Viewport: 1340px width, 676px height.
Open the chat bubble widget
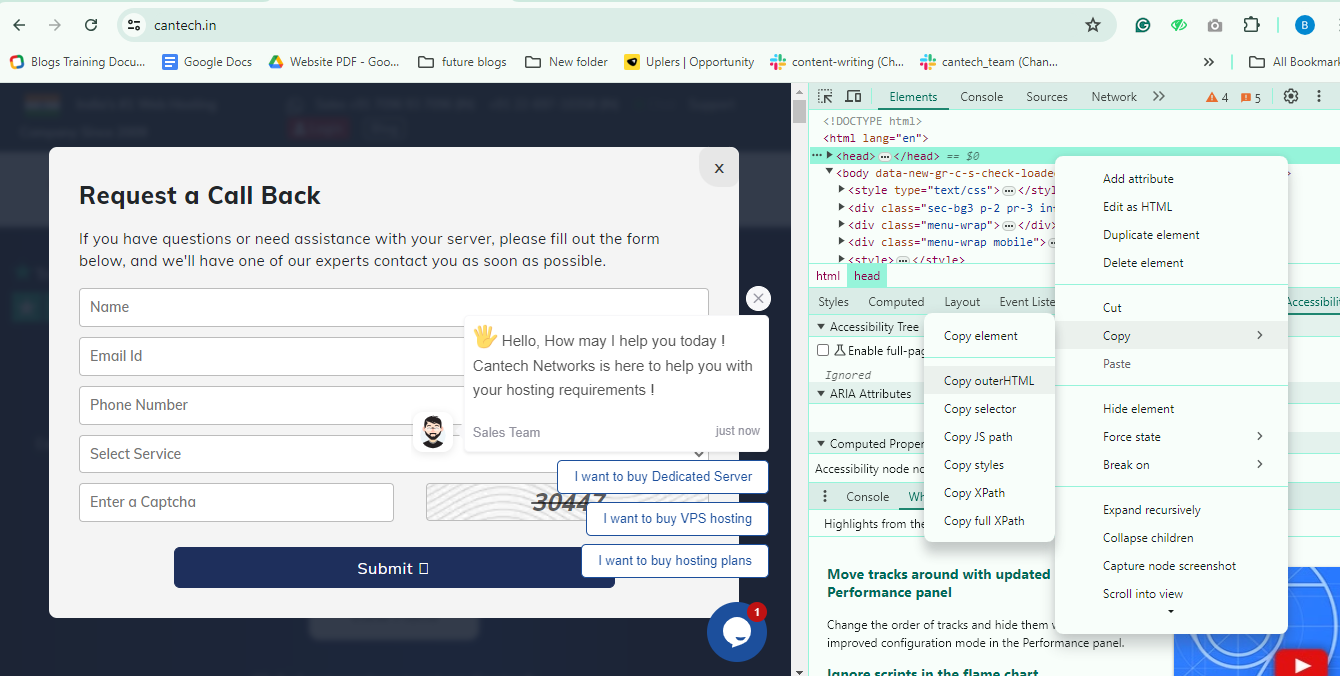pyautogui.click(x=737, y=632)
